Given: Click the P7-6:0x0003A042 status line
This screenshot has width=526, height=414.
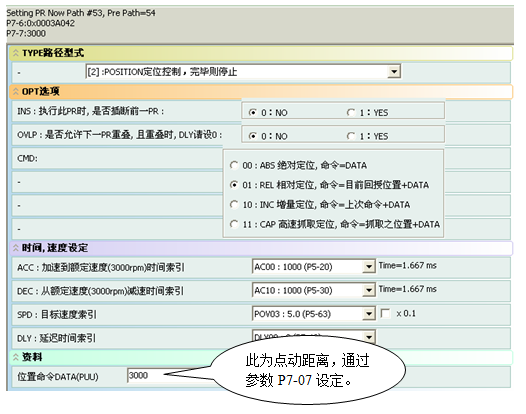Looking at the screenshot, I should point(40,23).
